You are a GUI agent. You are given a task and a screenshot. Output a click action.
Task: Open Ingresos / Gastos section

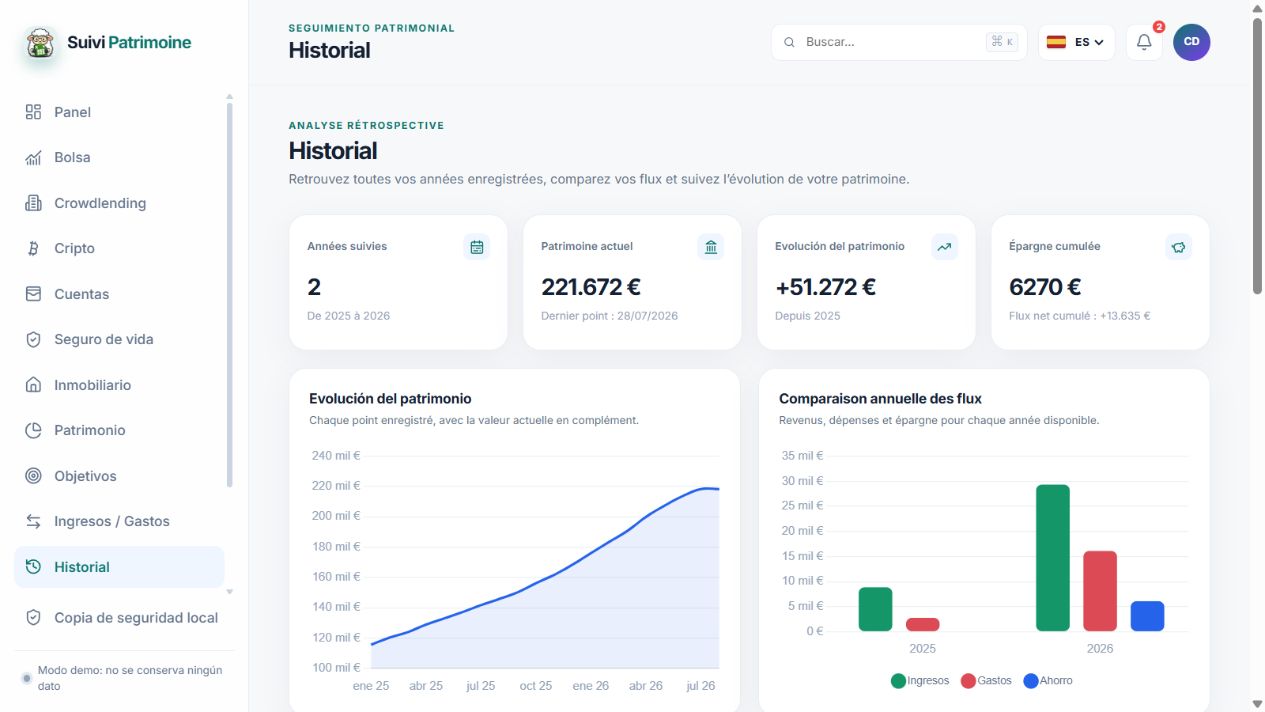coord(119,521)
